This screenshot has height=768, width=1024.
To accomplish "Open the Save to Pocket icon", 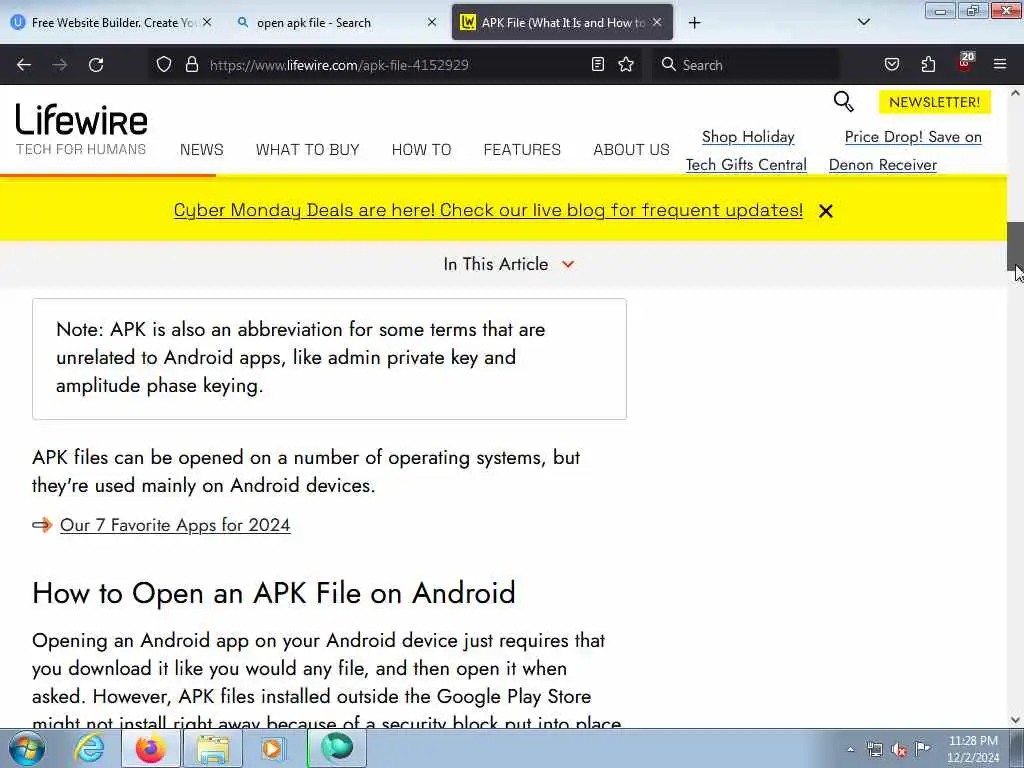I will tap(892, 64).
